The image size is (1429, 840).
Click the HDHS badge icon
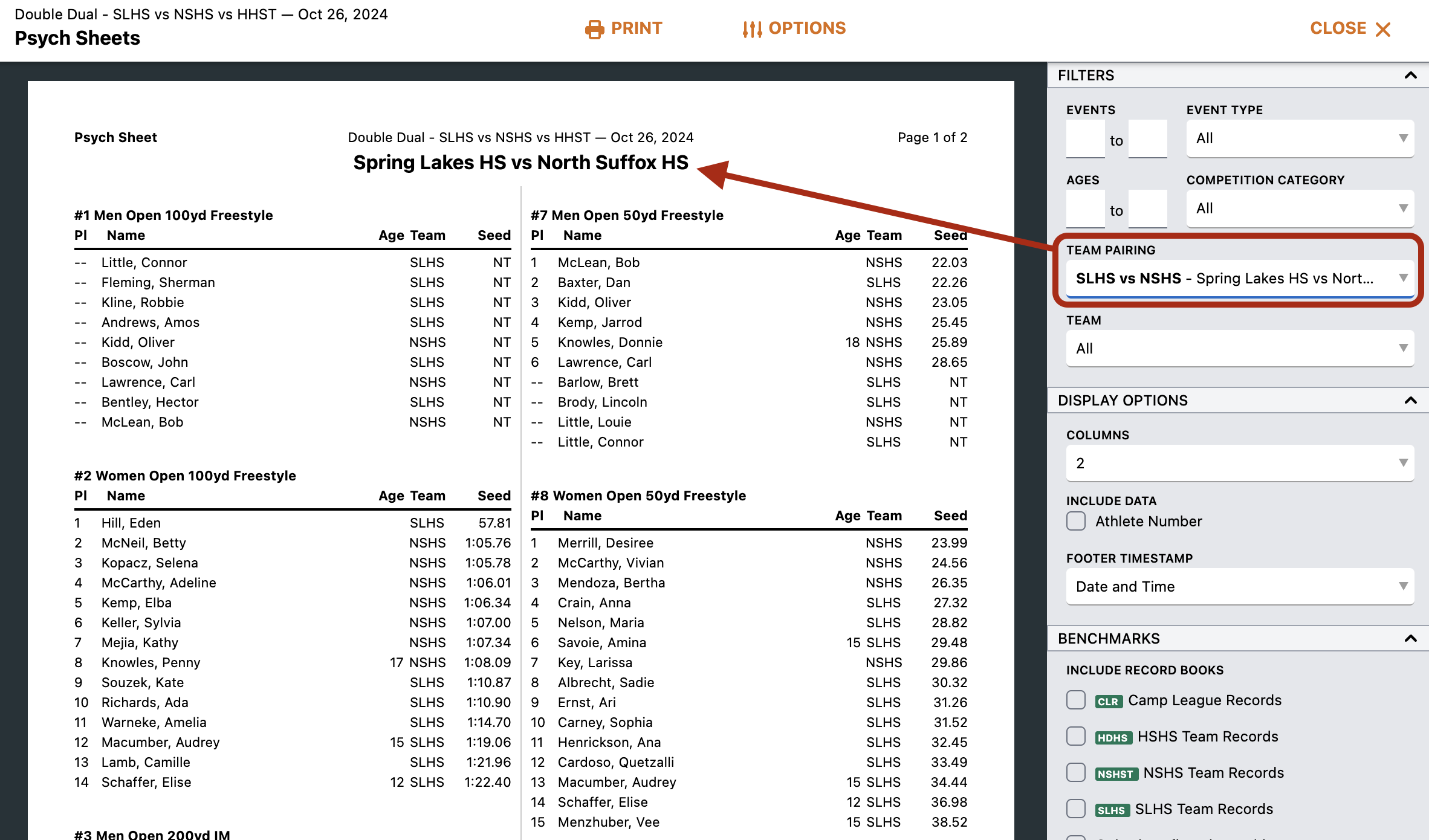pyautogui.click(x=1113, y=737)
